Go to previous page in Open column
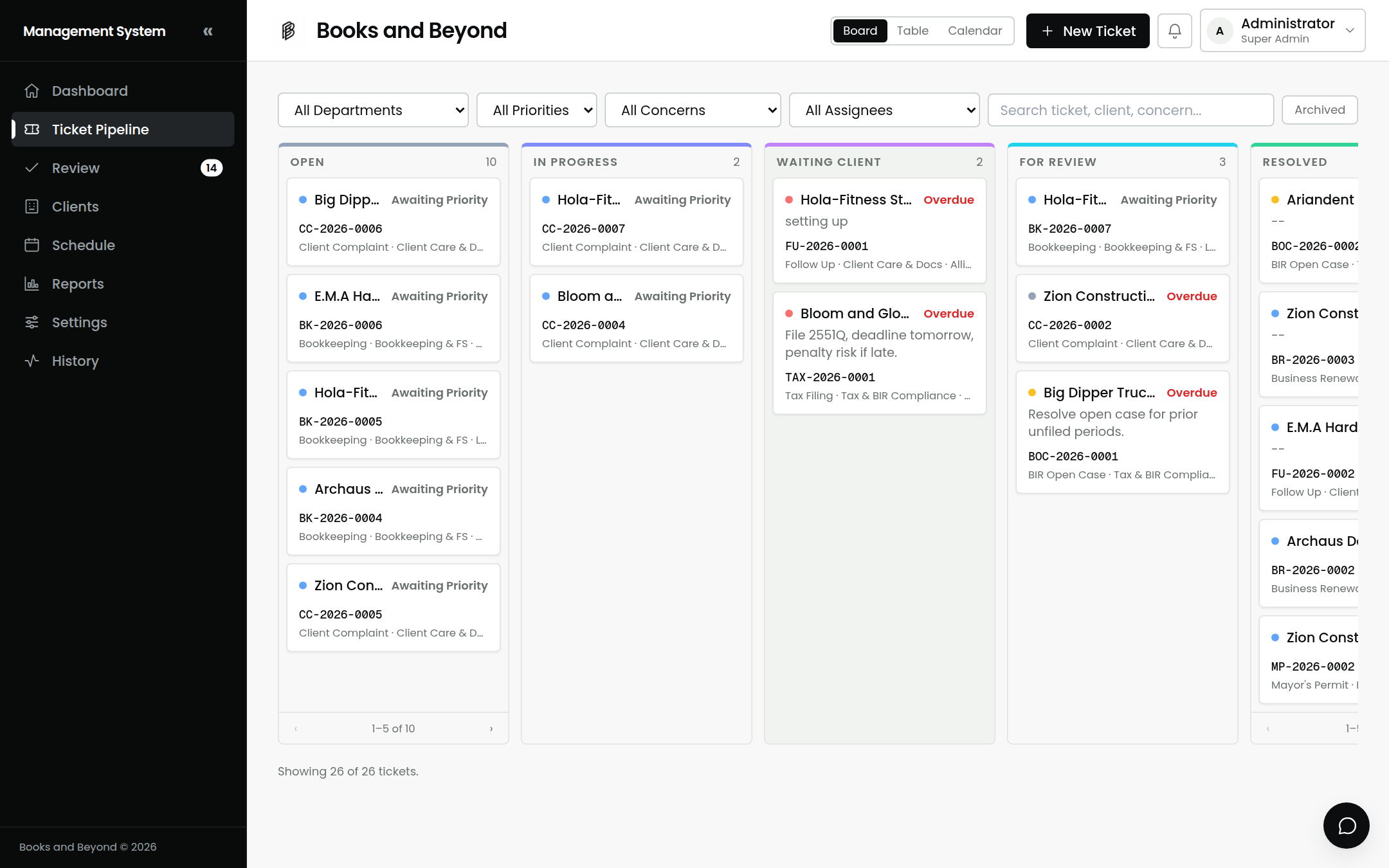Screen dimensions: 1389x868 296,728
